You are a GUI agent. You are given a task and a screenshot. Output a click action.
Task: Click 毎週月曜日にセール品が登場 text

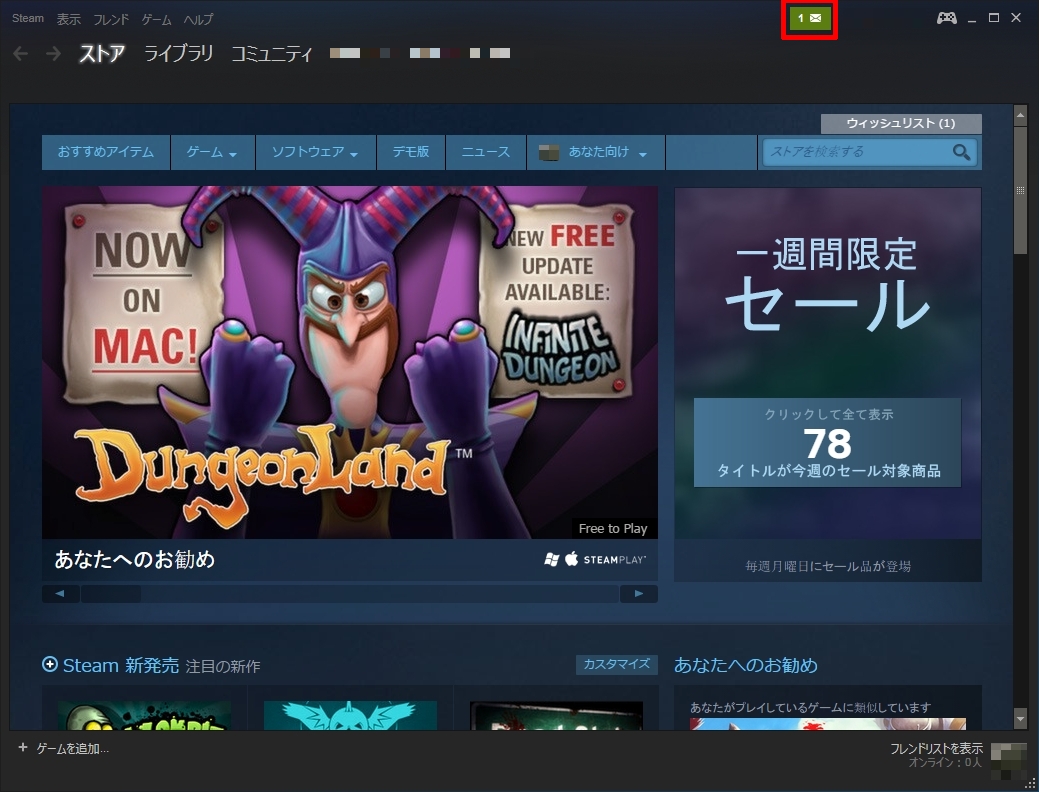pos(828,566)
